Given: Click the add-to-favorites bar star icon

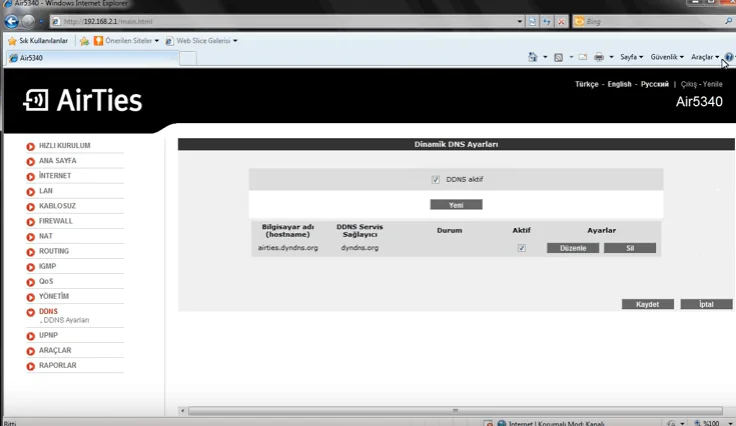Looking at the screenshot, I should (x=84, y=41).
